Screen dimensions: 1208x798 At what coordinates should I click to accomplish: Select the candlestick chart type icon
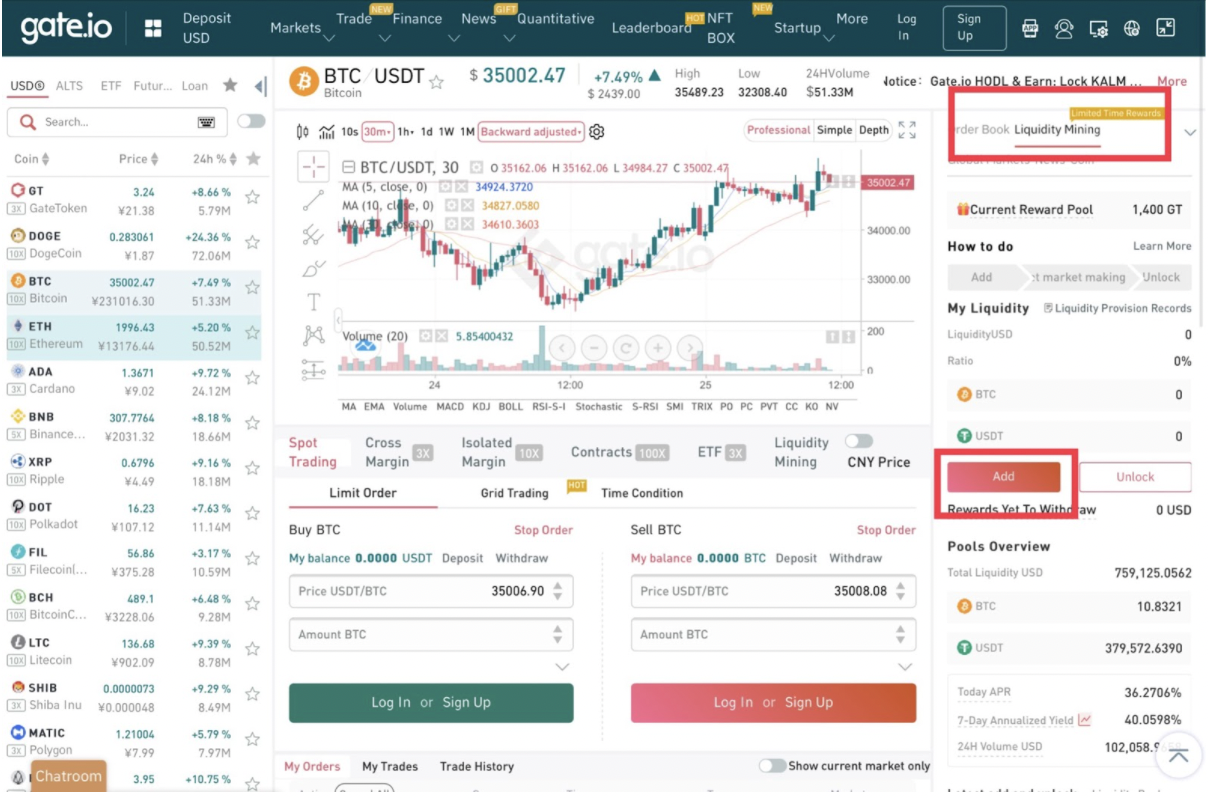coord(304,132)
